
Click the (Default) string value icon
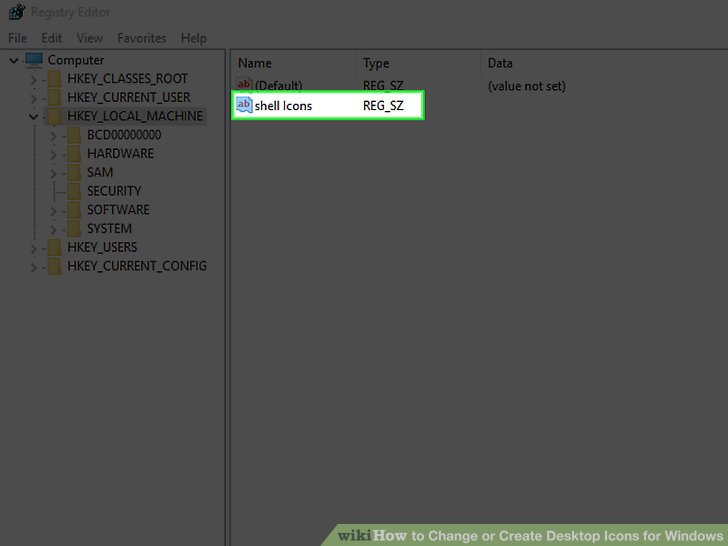click(244, 85)
